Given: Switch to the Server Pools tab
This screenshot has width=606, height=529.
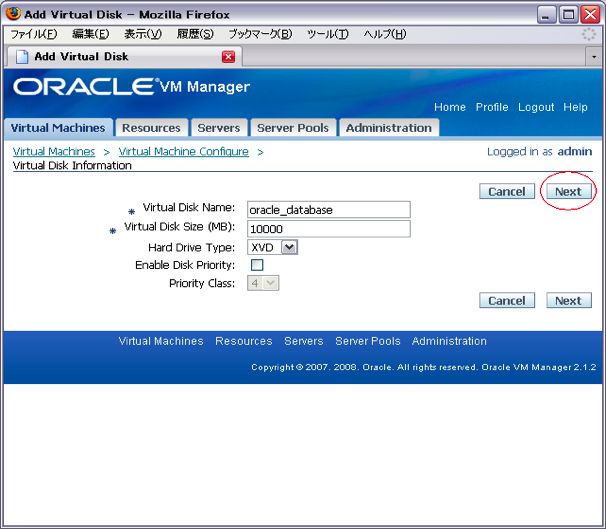Looking at the screenshot, I should click(293, 128).
